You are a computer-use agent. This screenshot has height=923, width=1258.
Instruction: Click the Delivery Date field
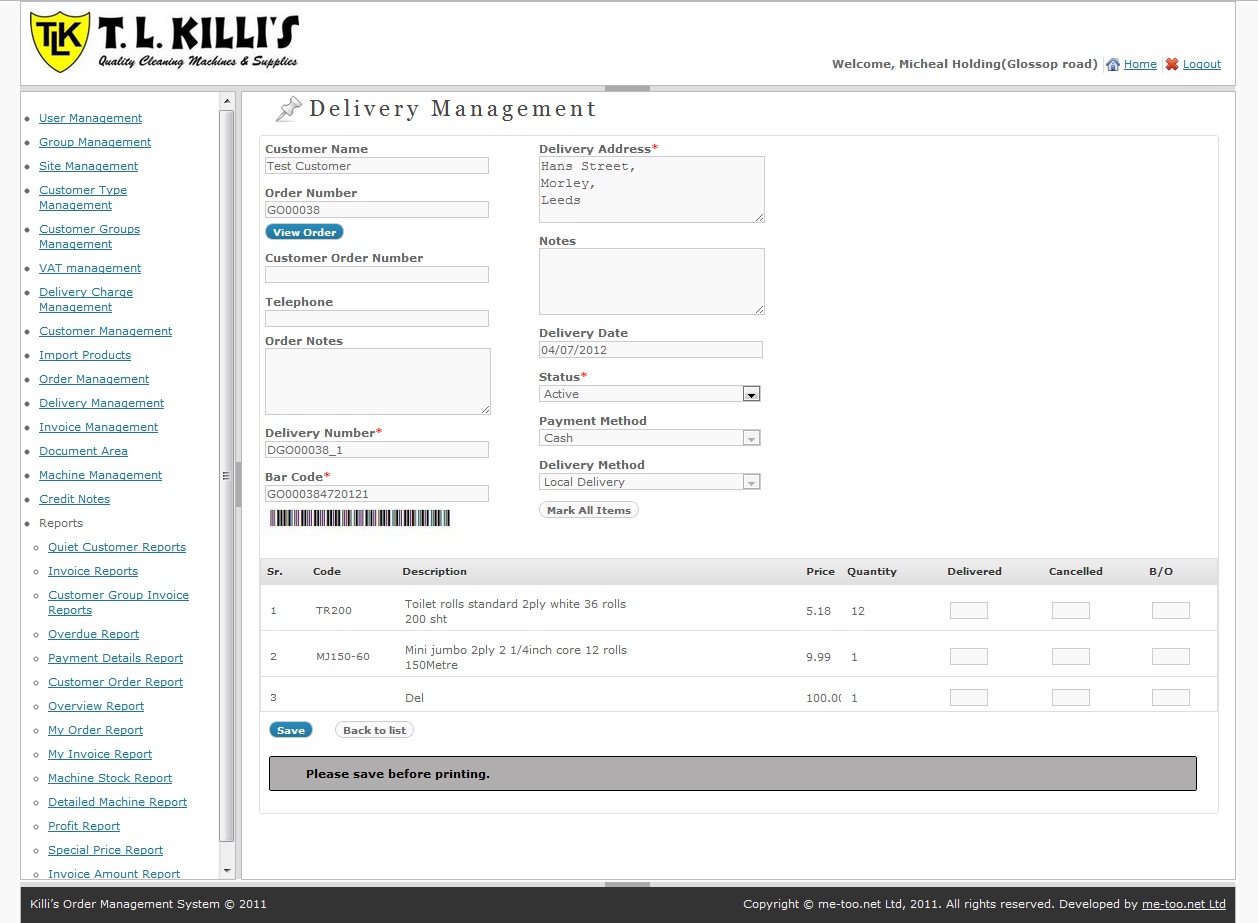coord(651,350)
